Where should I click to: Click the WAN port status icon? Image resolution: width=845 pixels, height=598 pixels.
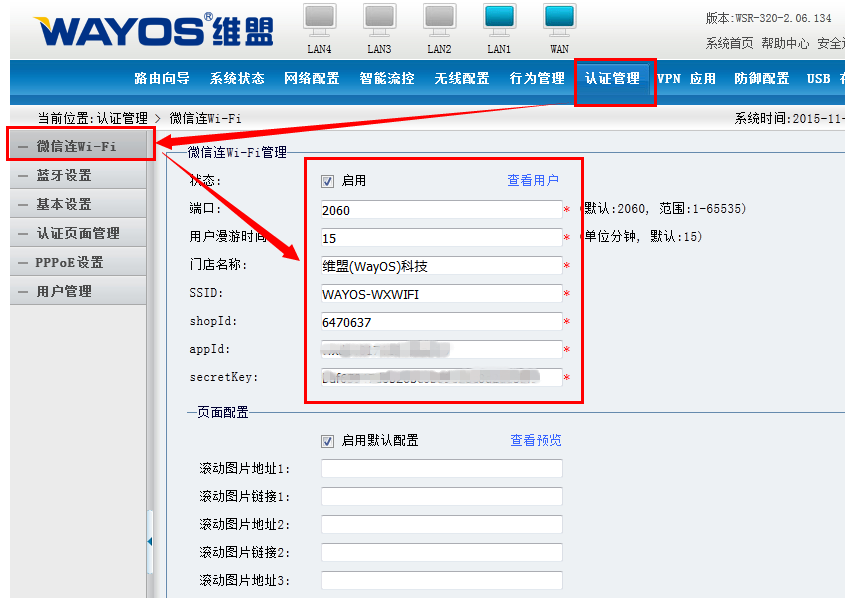[x=559, y=20]
